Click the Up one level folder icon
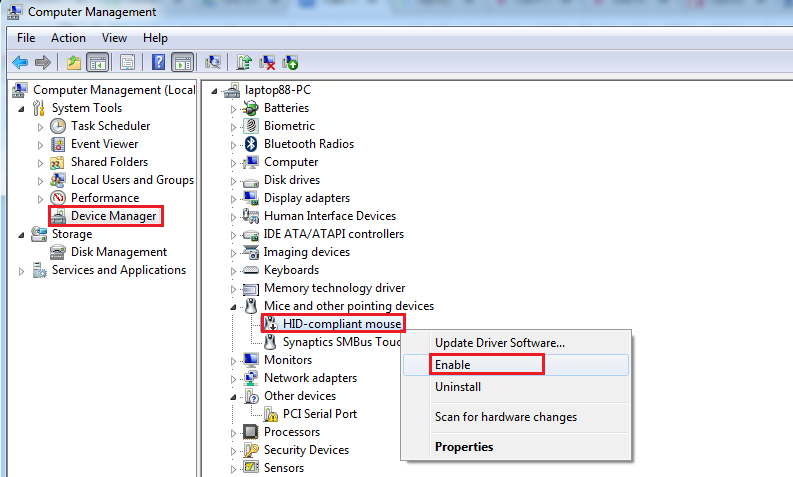Screen dimensions: 793x477 [74, 63]
